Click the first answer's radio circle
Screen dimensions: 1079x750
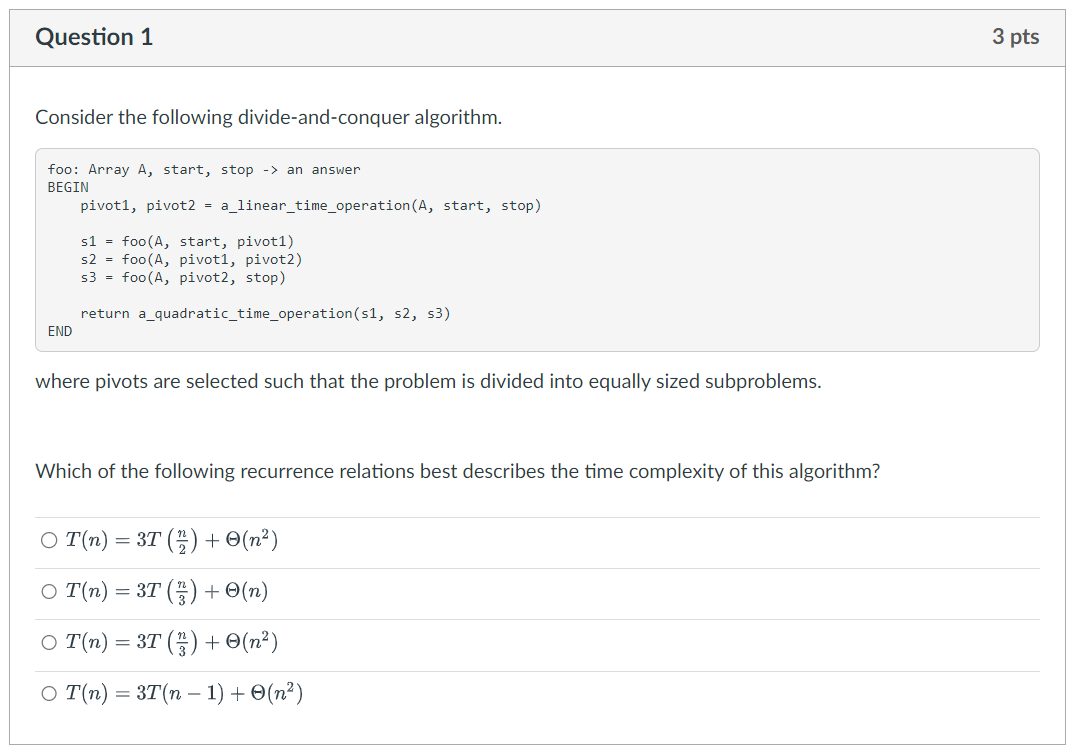[48, 539]
